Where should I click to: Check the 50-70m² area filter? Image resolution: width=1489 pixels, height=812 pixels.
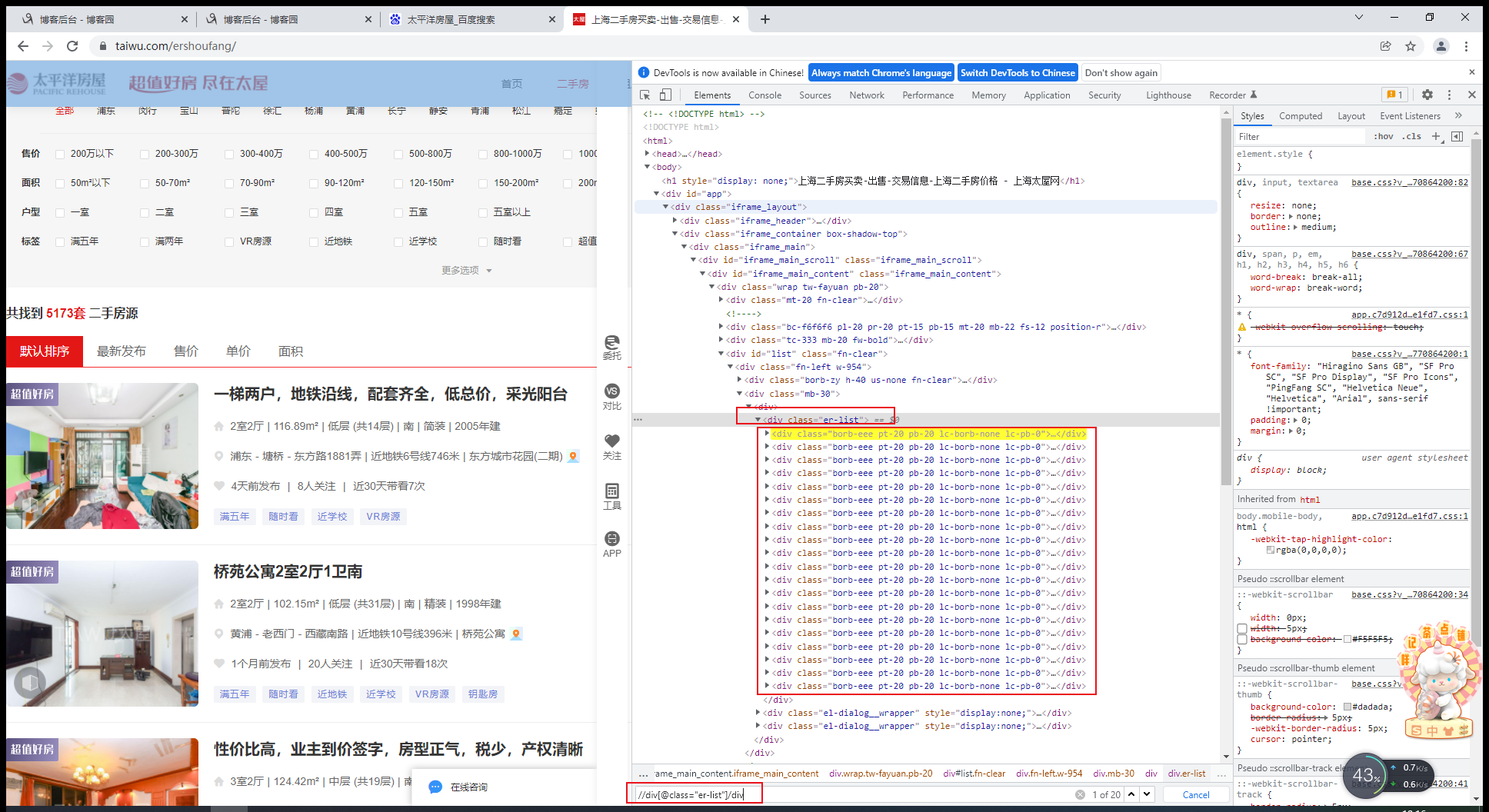pos(145,183)
